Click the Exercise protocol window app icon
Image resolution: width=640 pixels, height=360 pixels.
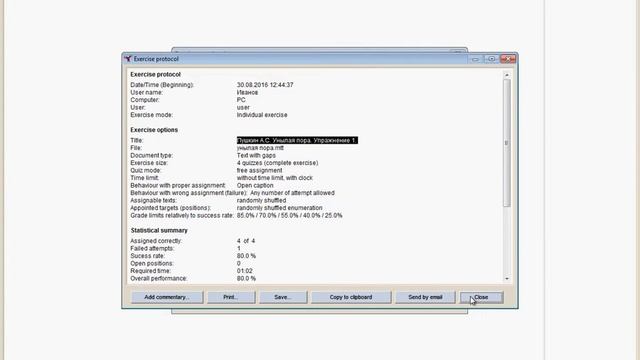pos(128,59)
